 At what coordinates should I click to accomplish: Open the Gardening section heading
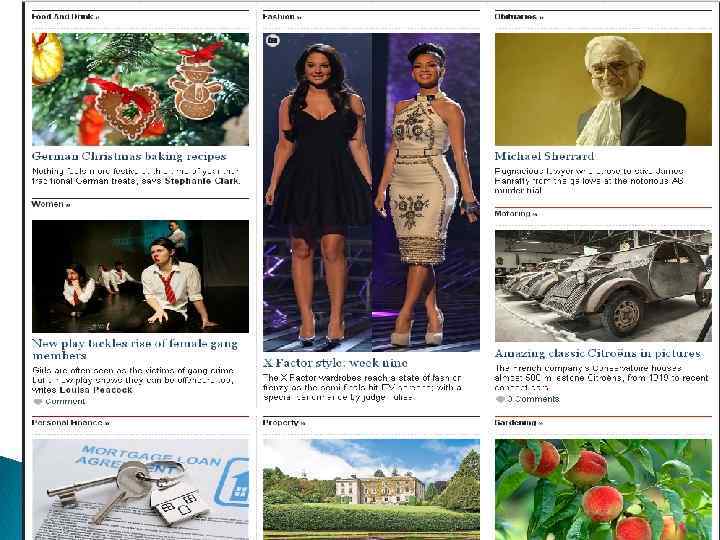pyautogui.click(x=518, y=422)
